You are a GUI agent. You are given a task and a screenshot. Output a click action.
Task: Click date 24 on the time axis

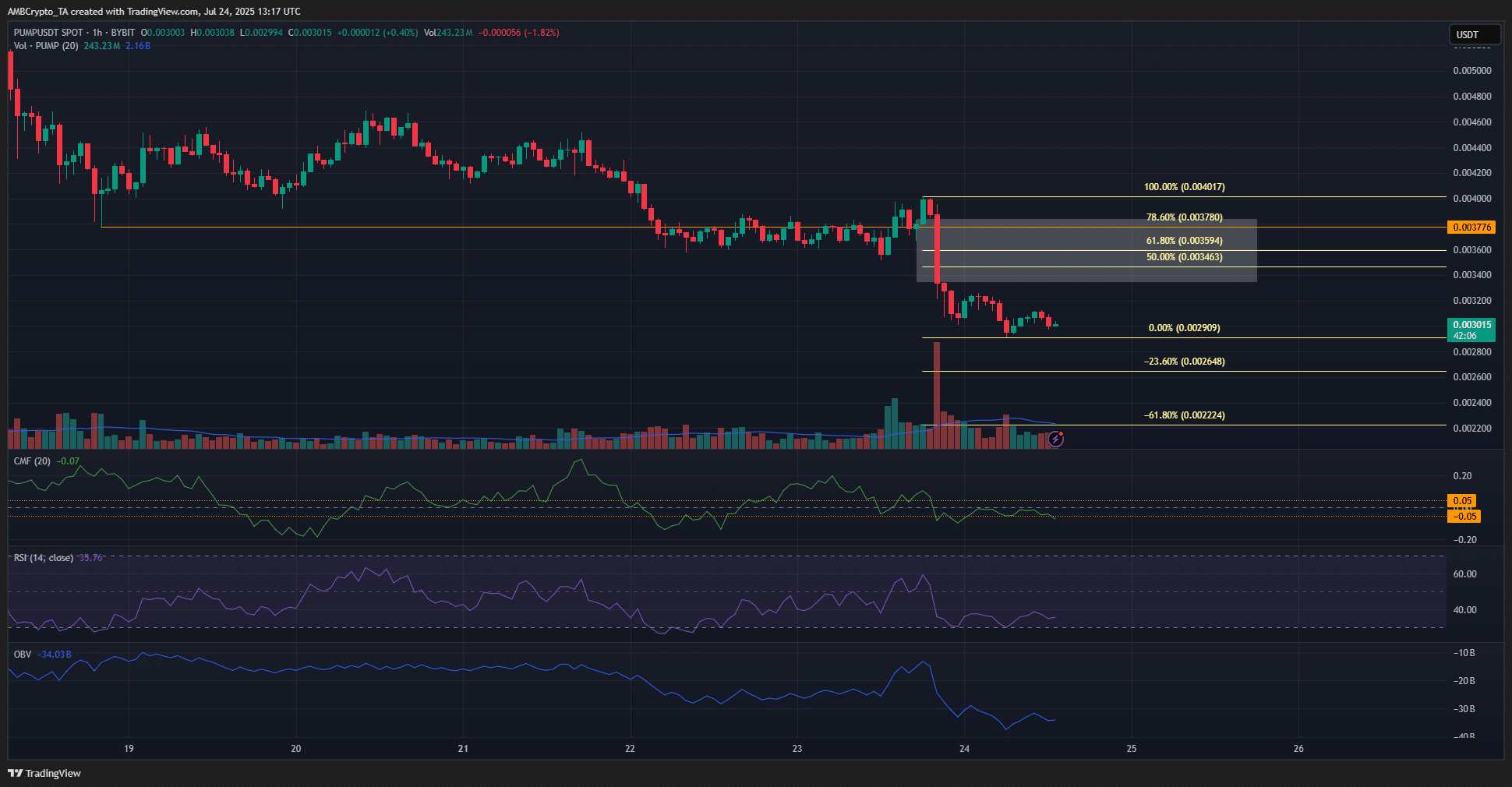[x=964, y=749]
